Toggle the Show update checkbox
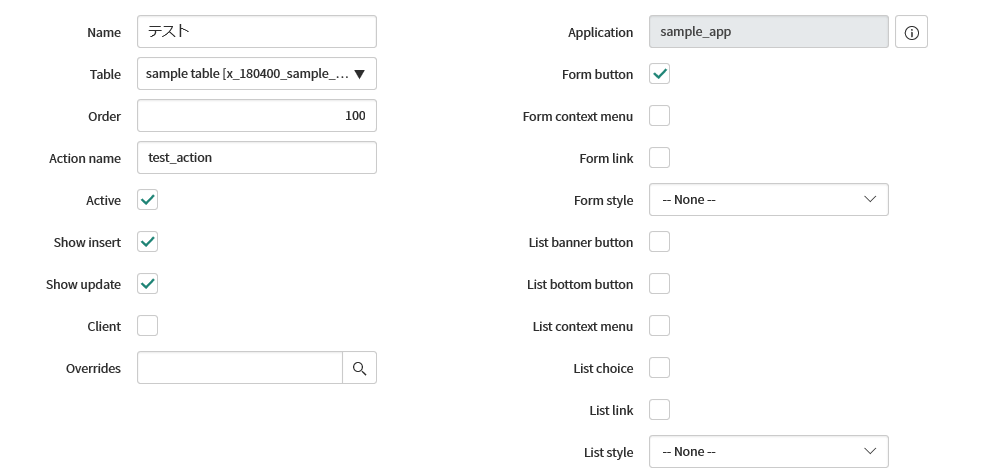The image size is (1008, 470). pos(147,284)
